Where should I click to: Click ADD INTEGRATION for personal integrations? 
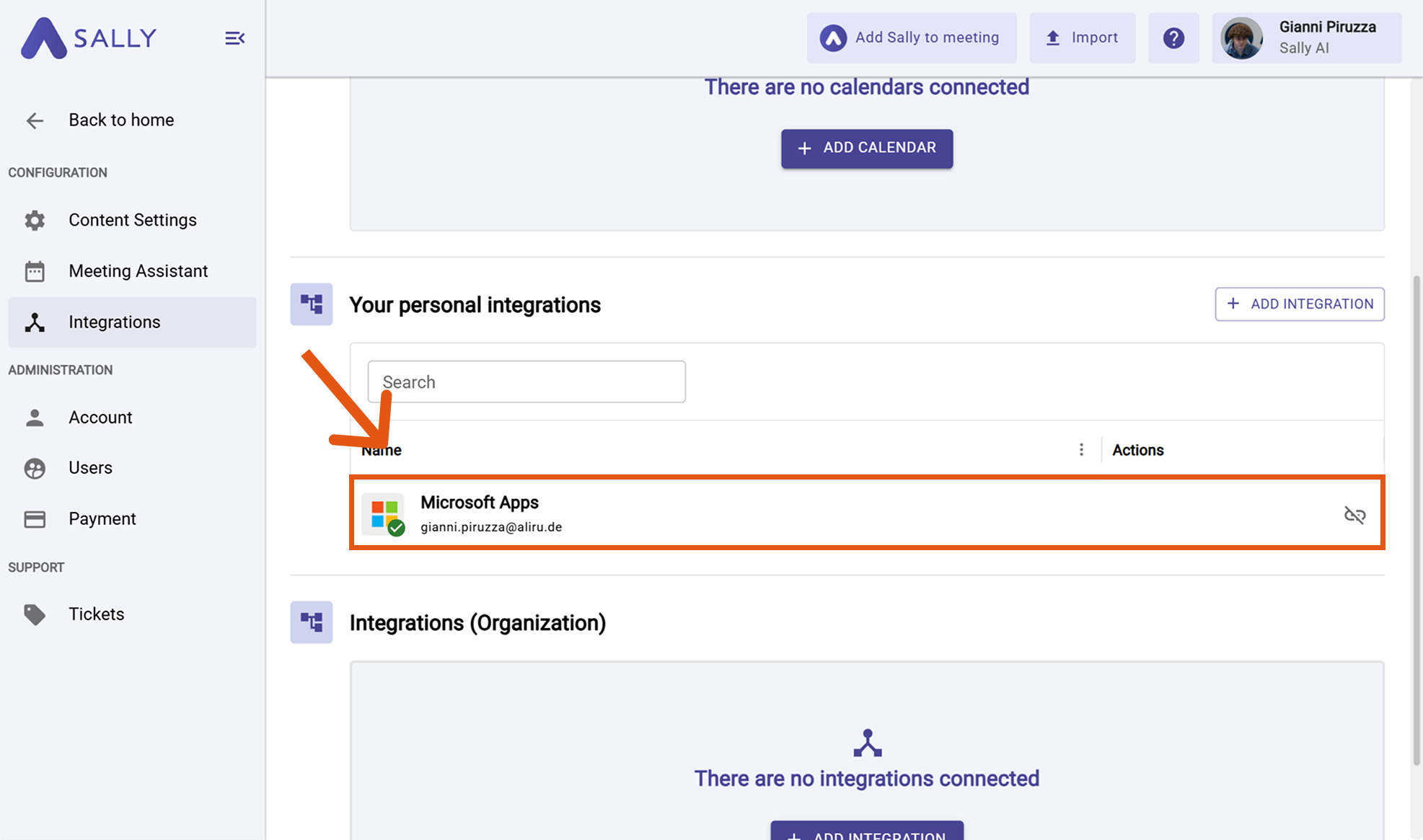coord(1299,304)
